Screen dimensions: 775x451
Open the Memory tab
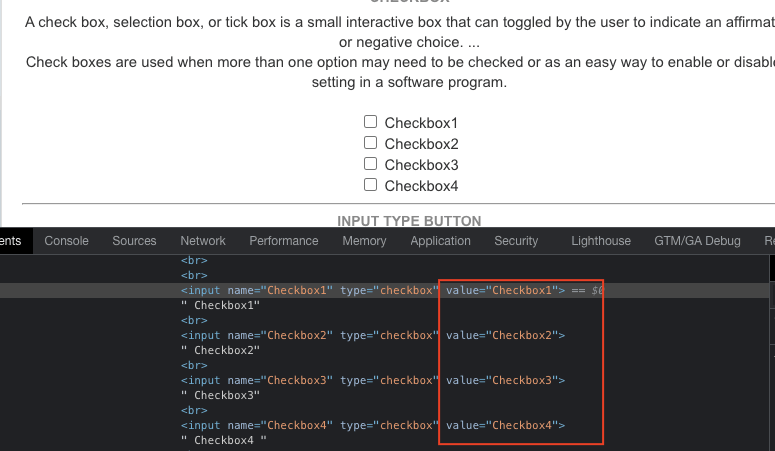click(x=364, y=241)
